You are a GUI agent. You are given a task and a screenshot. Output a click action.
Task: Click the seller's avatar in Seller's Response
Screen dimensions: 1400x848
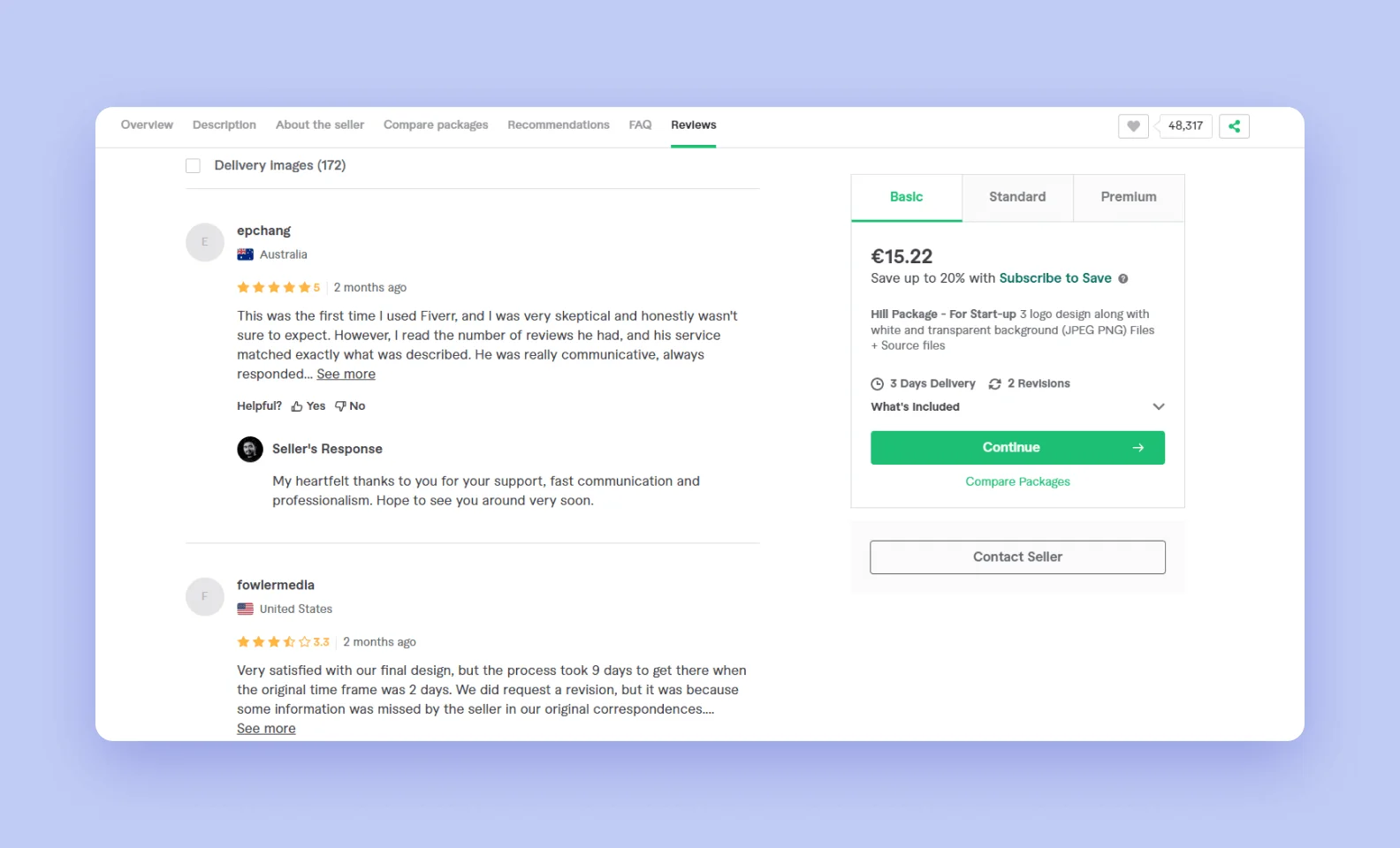[250, 449]
